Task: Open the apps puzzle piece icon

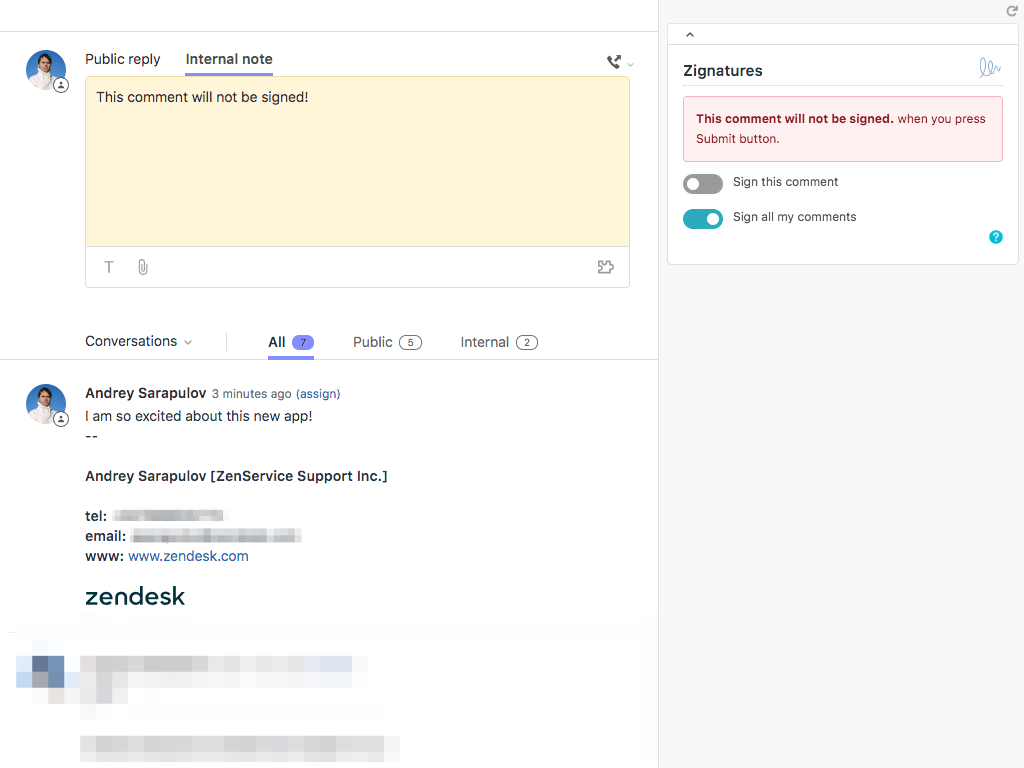Action: [x=605, y=267]
